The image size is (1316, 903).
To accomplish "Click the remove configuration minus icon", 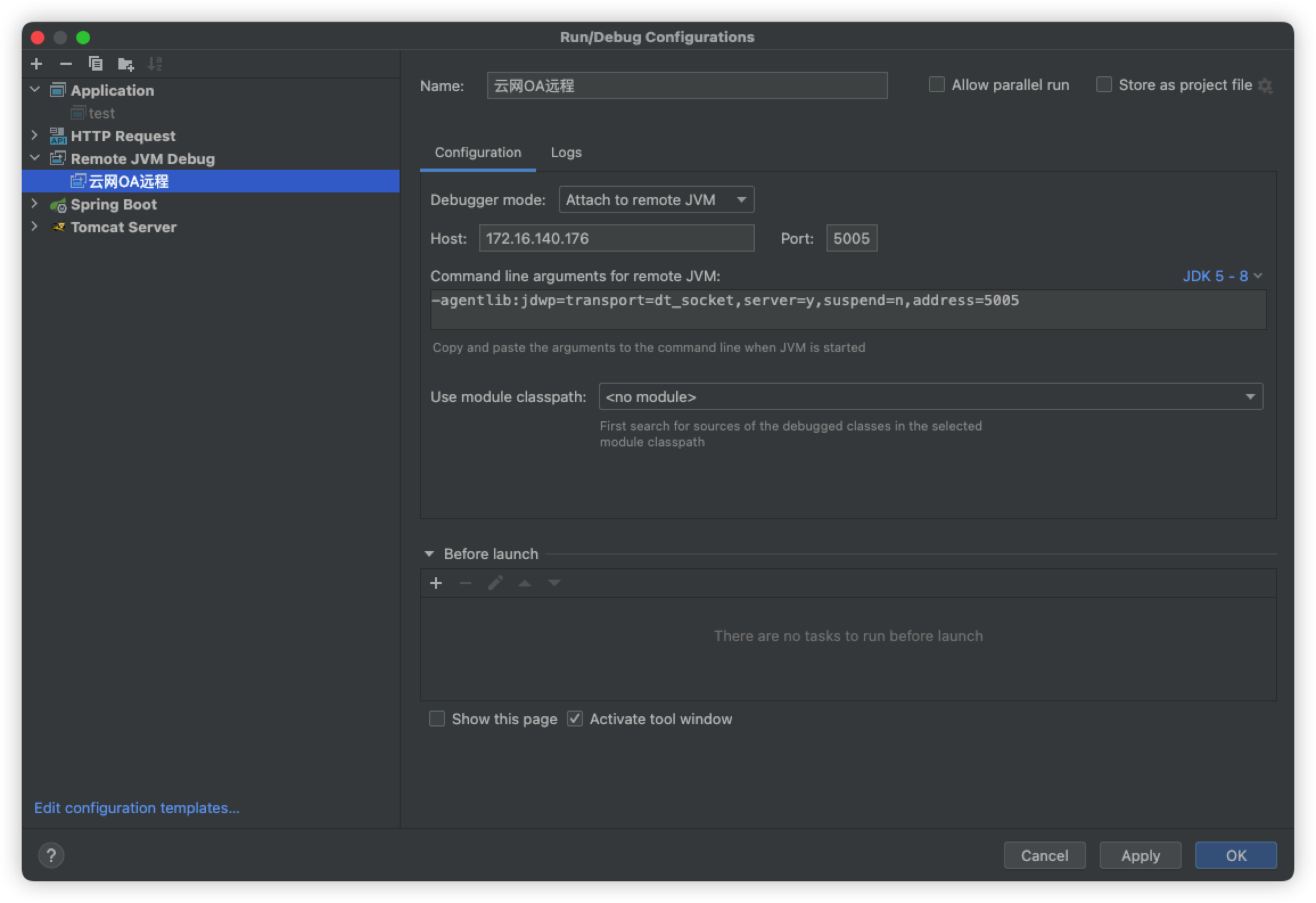I will [x=66, y=64].
